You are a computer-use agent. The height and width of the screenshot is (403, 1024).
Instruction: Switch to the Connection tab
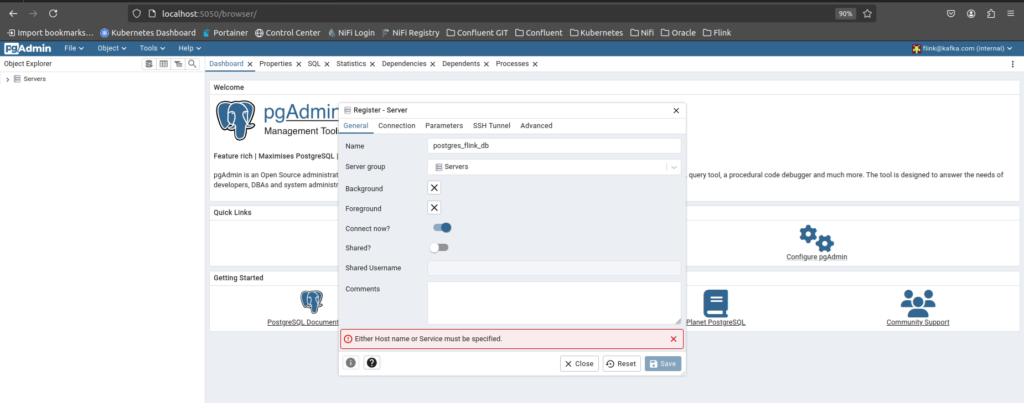coord(396,126)
